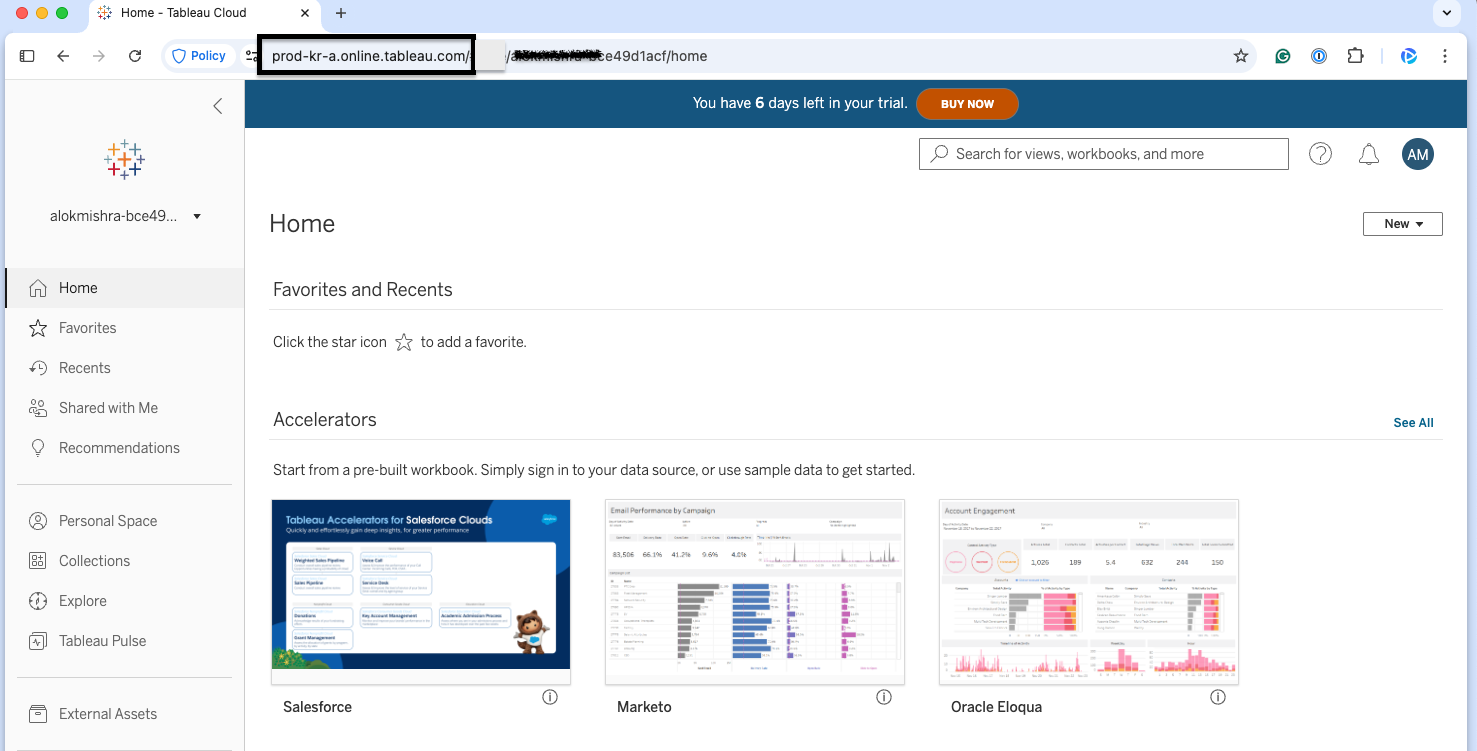
Task: Collapse the left navigation panel
Action: 218,105
